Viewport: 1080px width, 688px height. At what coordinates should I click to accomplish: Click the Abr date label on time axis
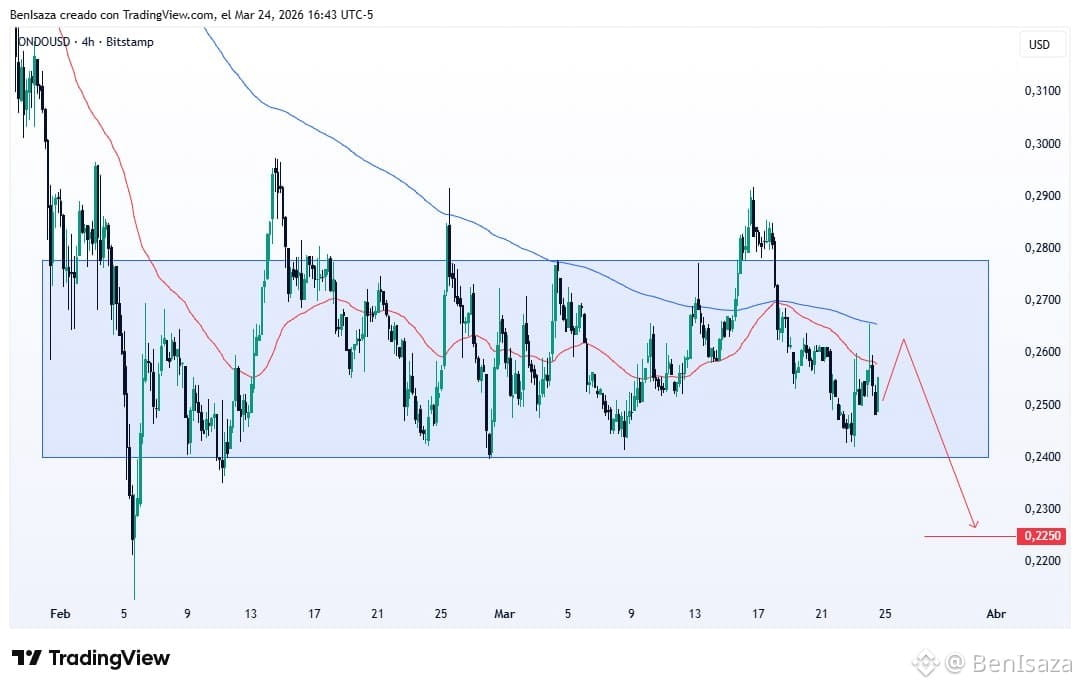pyautogui.click(x=996, y=614)
